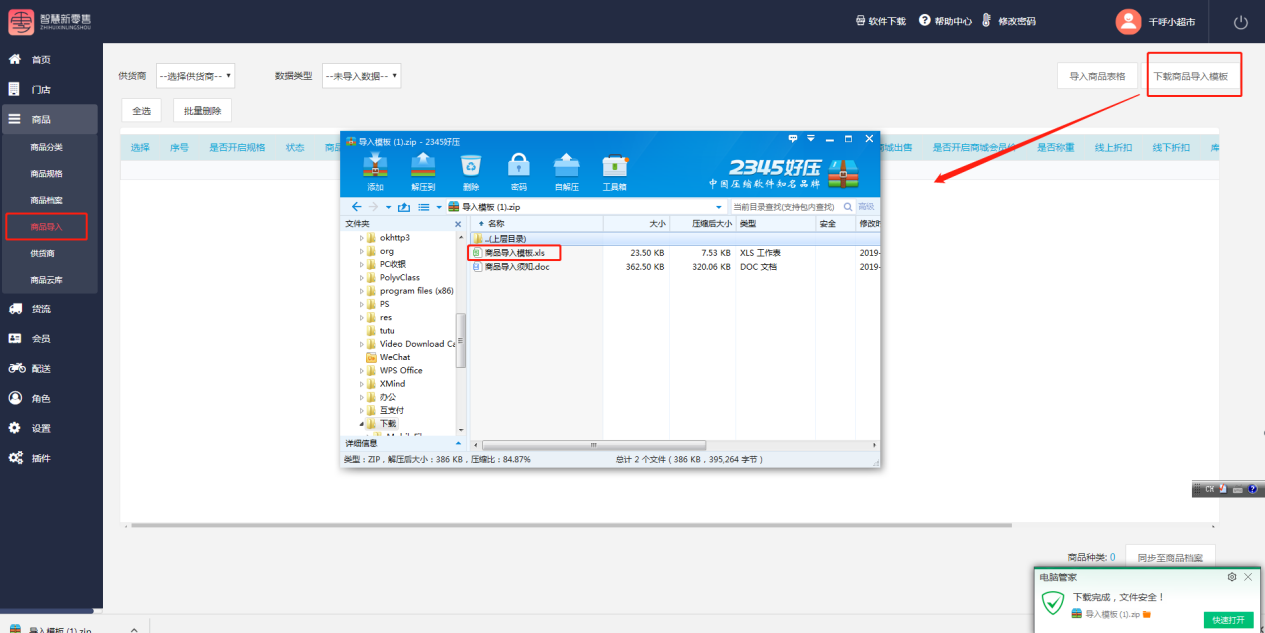Open 商品云库 in the sidebar
The height and width of the screenshot is (633, 1265).
pyautogui.click(x=46, y=280)
